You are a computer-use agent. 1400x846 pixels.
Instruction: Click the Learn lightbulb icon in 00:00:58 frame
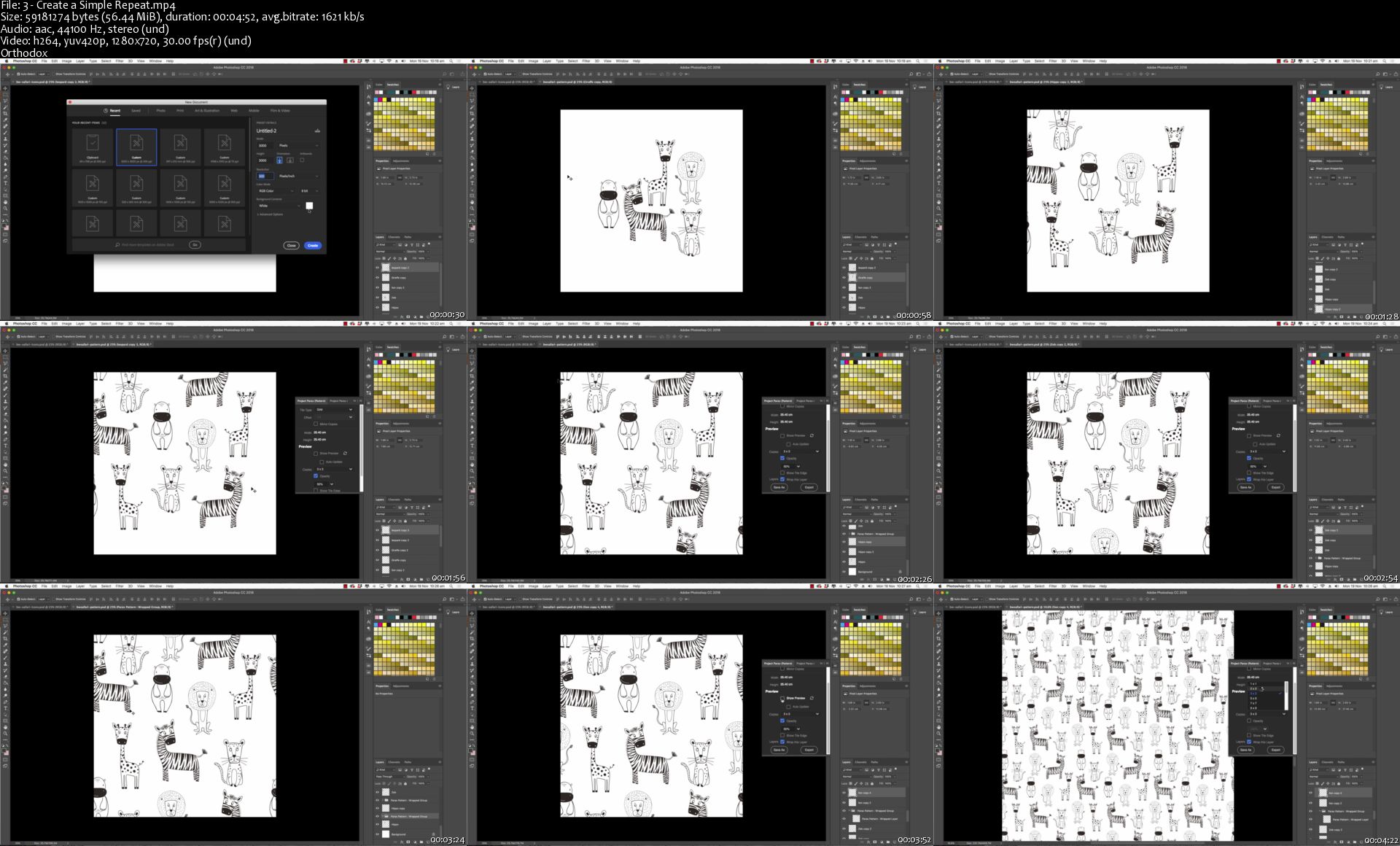(x=914, y=87)
